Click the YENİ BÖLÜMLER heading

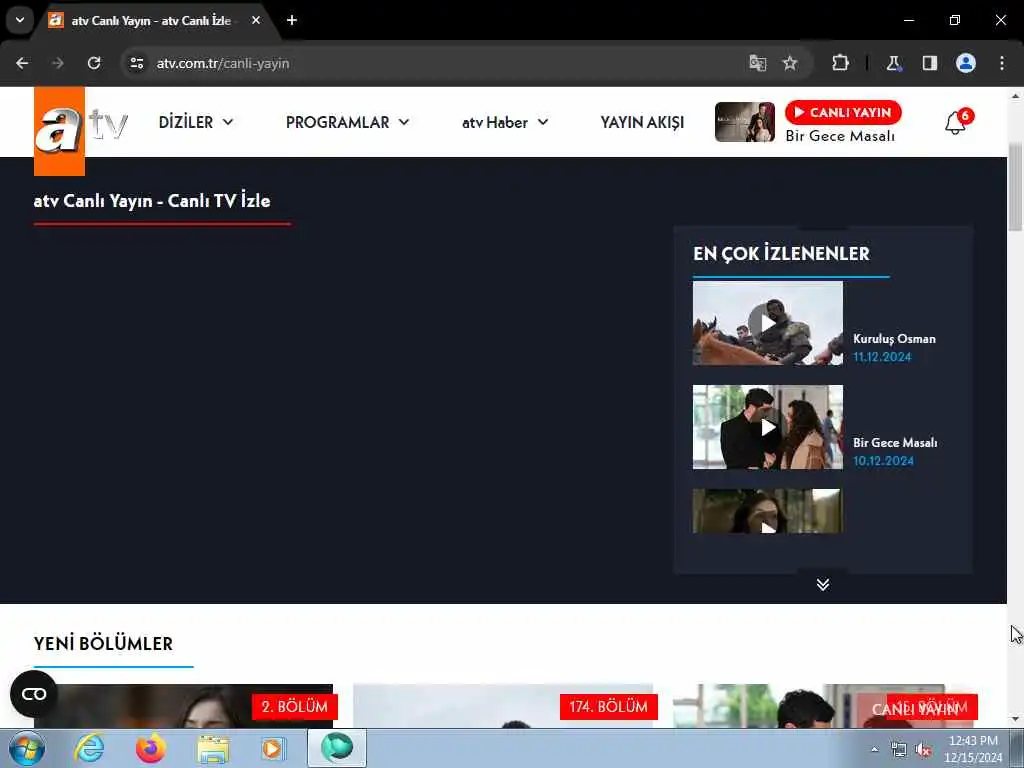tap(103, 643)
